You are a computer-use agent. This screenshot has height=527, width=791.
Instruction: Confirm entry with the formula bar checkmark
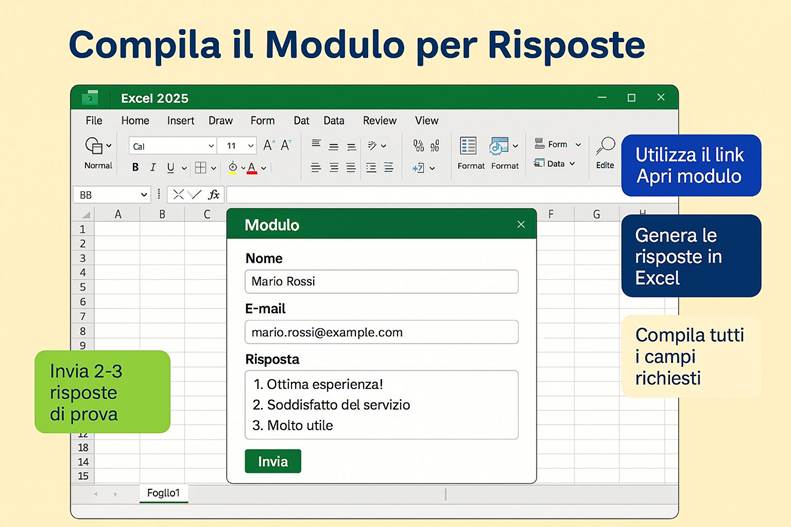196,195
